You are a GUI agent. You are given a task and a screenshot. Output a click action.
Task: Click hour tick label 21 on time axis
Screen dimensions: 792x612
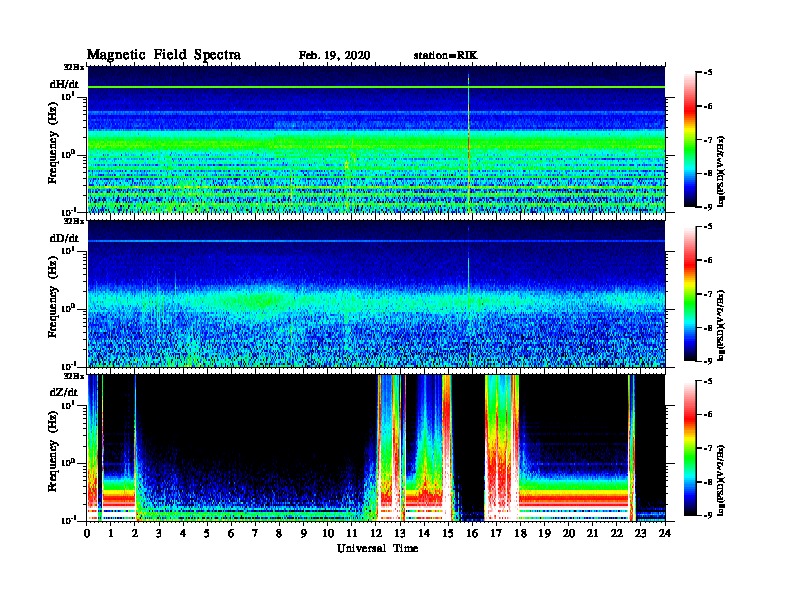click(592, 534)
